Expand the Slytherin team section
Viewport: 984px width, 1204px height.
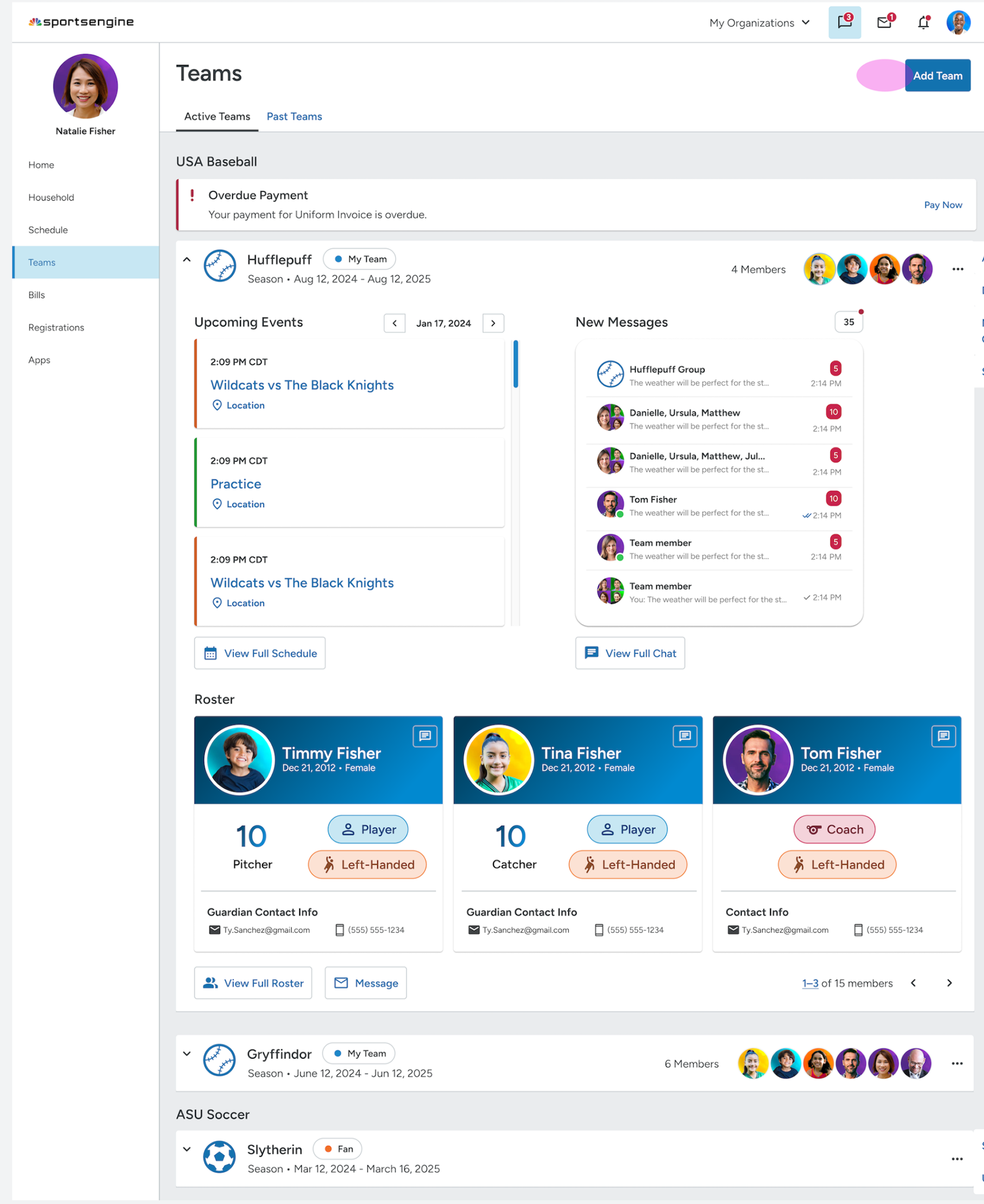[x=187, y=1149]
